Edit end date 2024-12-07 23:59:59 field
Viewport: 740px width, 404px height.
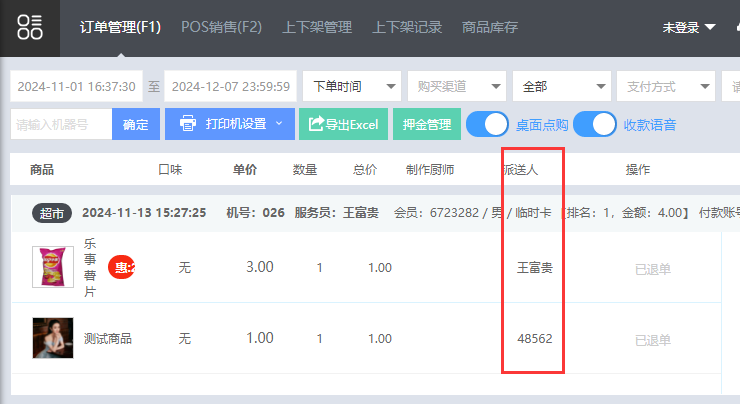tap(230, 86)
